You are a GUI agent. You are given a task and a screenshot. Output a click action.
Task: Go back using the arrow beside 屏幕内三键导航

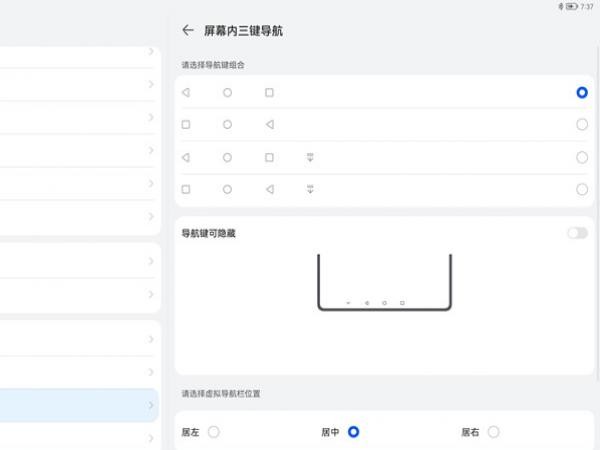(188, 30)
